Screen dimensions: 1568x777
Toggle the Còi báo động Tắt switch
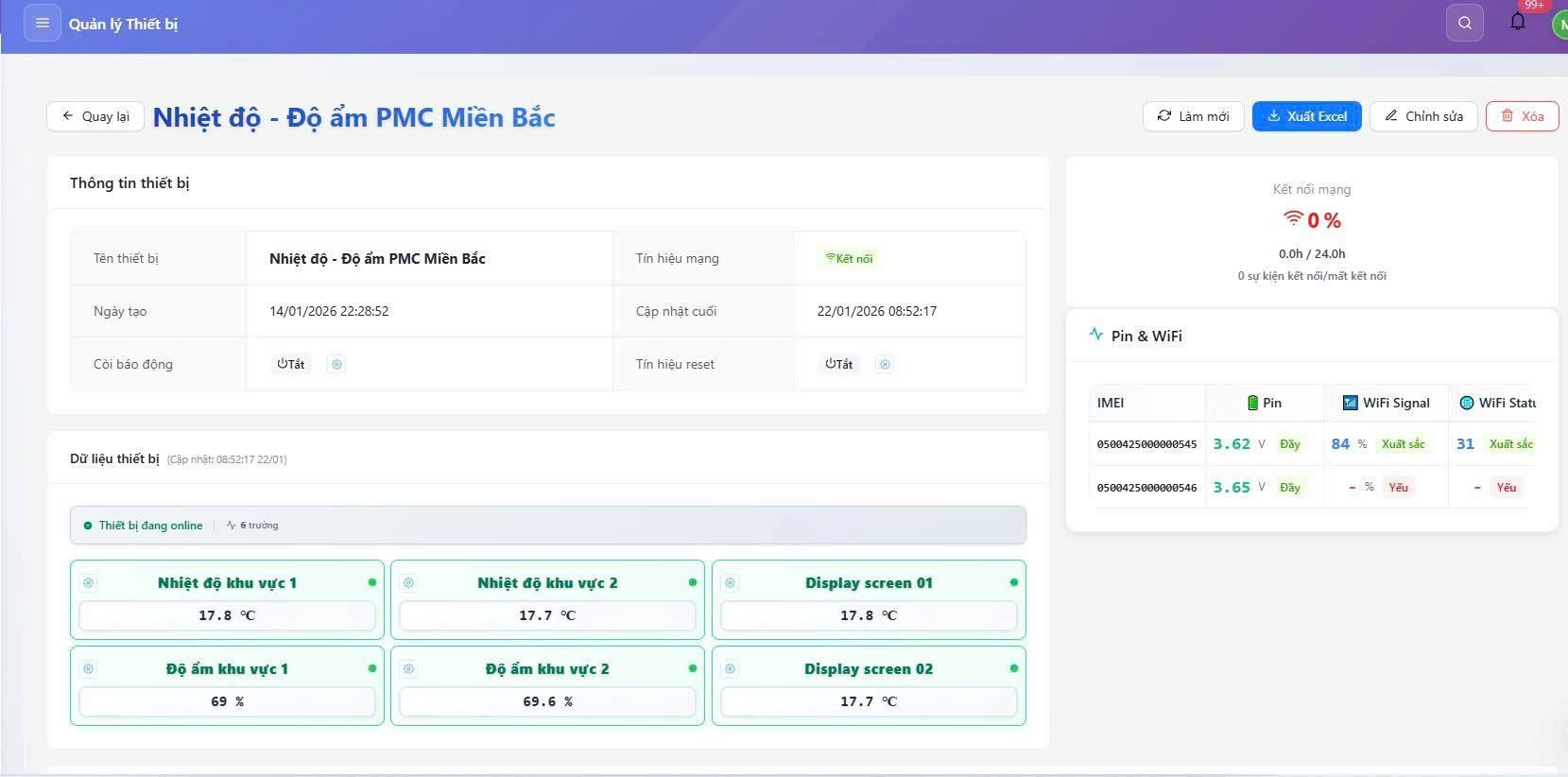coord(291,364)
